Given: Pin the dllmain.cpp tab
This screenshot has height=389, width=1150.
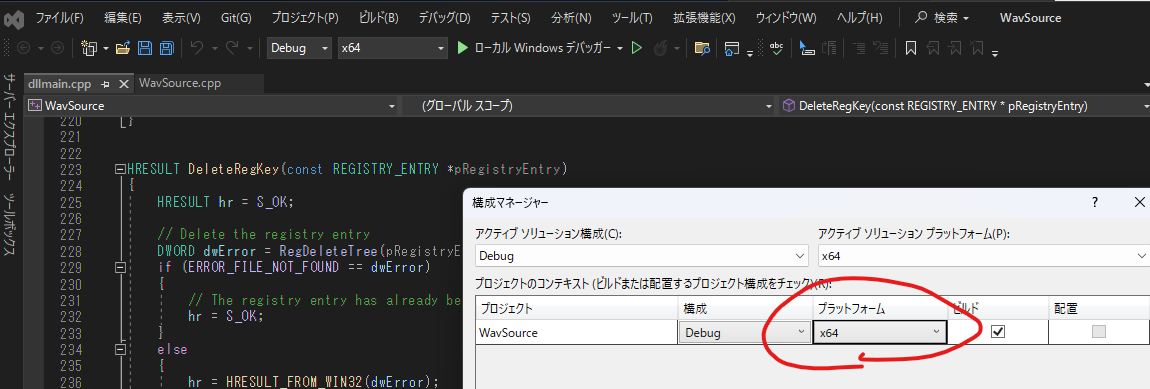Looking at the screenshot, I should (106, 84).
